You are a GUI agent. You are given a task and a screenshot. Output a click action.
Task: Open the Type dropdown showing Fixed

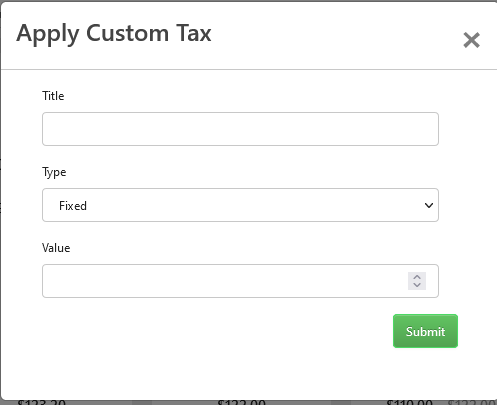pos(240,205)
